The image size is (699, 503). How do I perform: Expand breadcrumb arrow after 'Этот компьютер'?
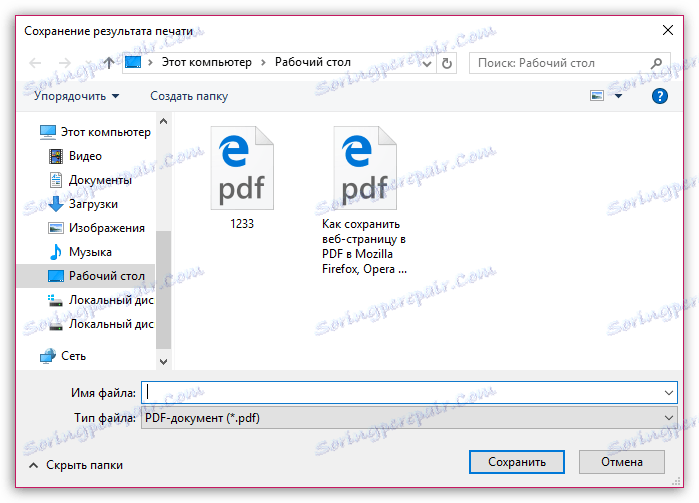[x=263, y=62]
